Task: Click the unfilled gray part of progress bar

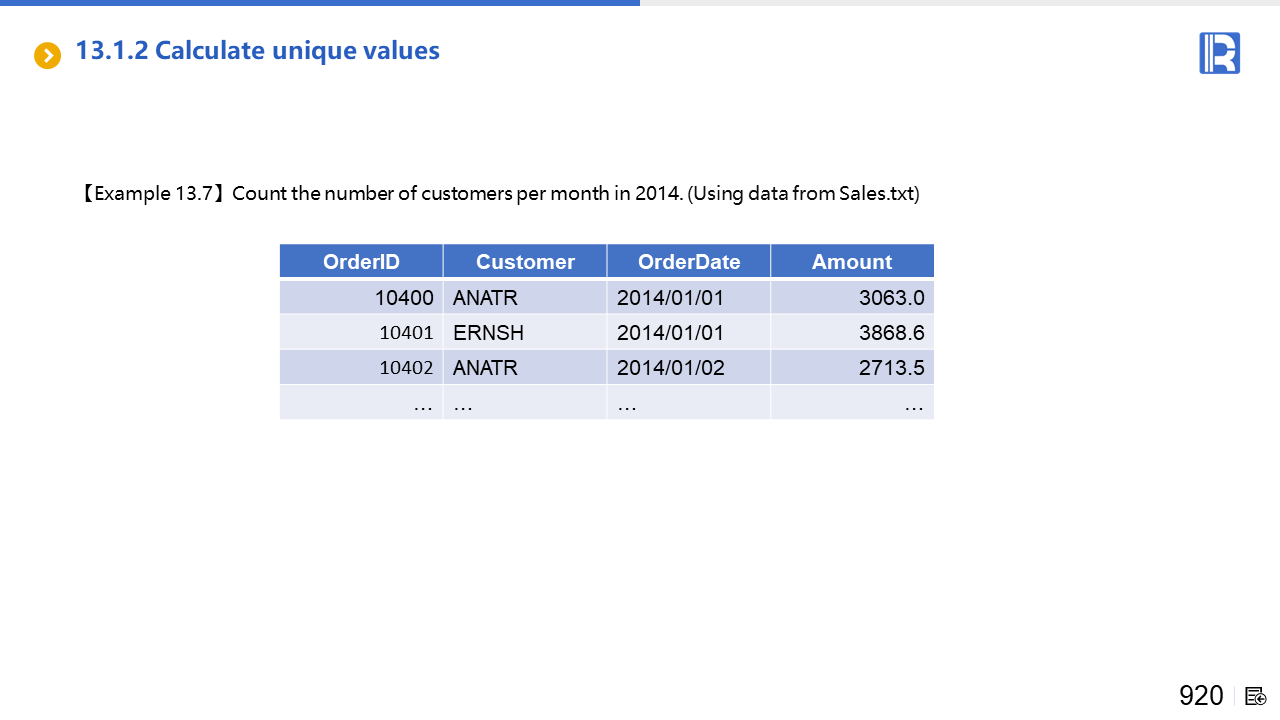Action: click(x=960, y=3)
